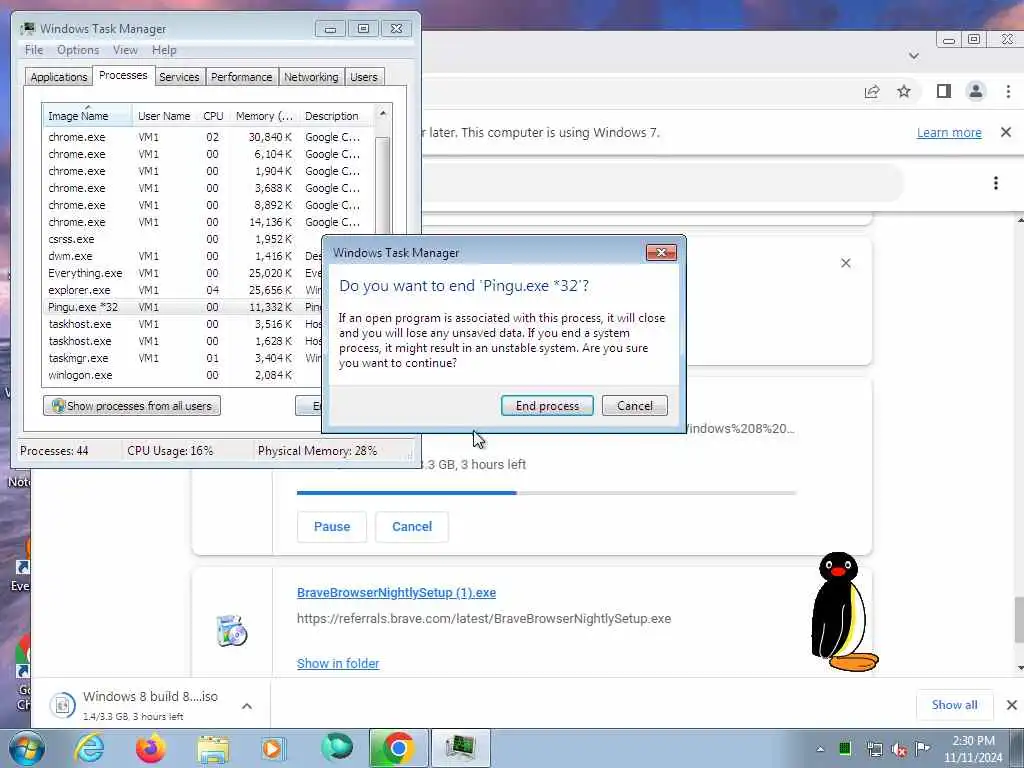Expand Chrome tab search chevron
Screen dimensions: 1024x768
(x=914, y=56)
